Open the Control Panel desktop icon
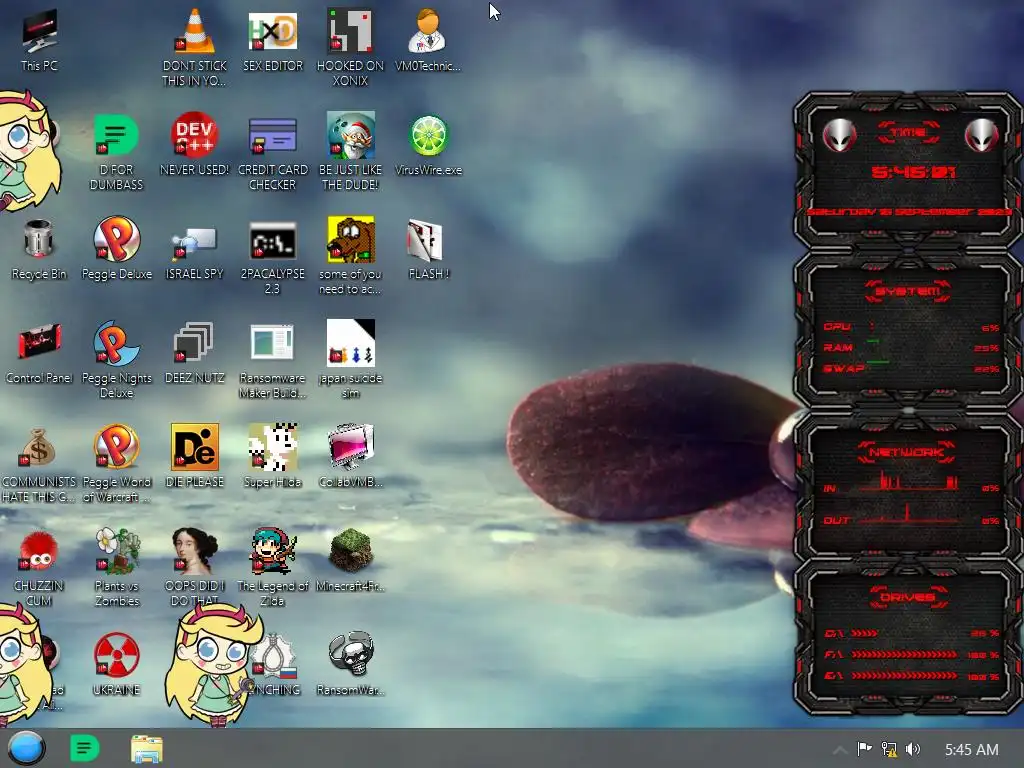The height and width of the screenshot is (768, 1024). pyautogui.click(x=39, y=353)
